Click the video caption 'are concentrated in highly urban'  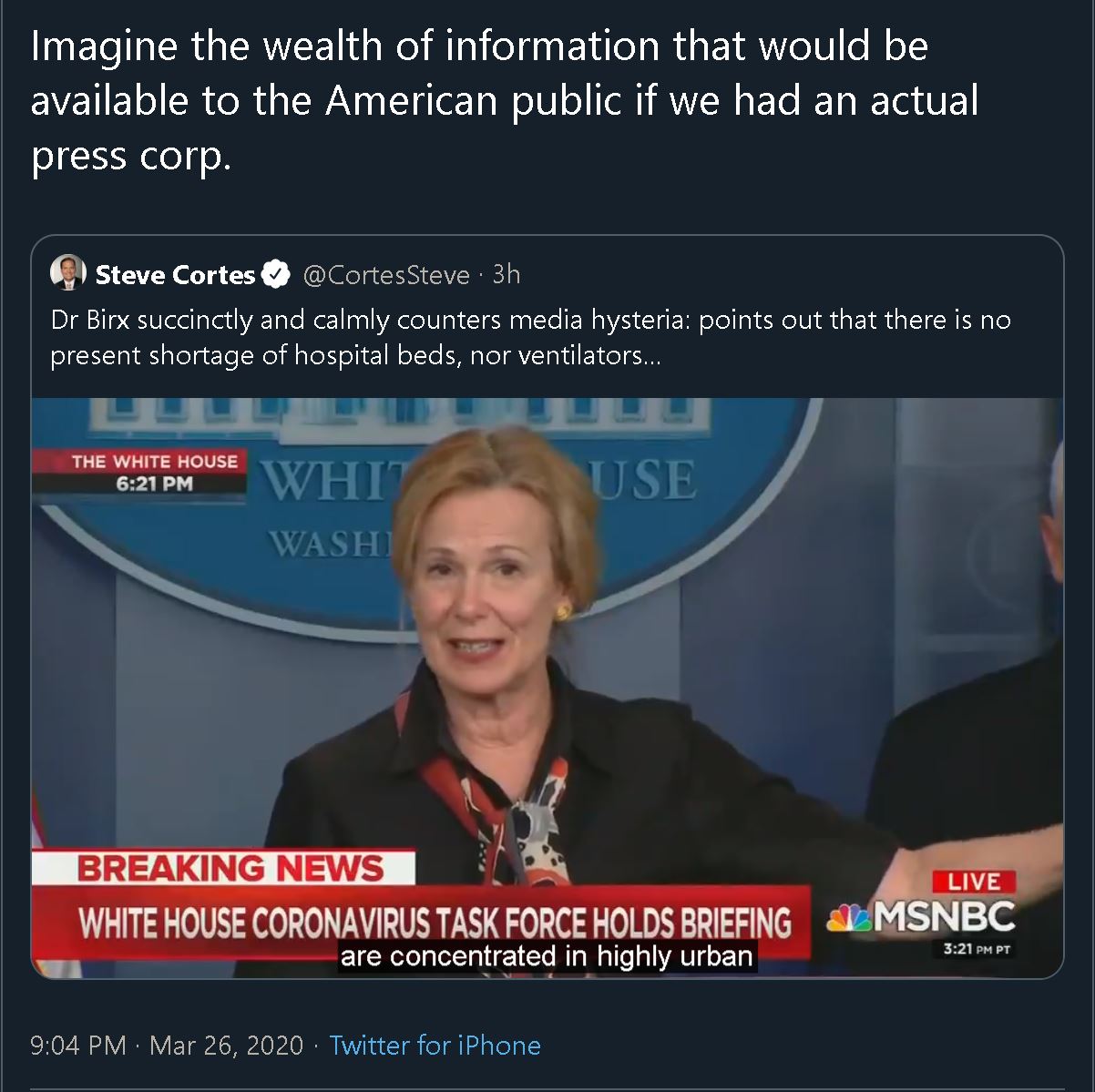click(x=547, y=956)
